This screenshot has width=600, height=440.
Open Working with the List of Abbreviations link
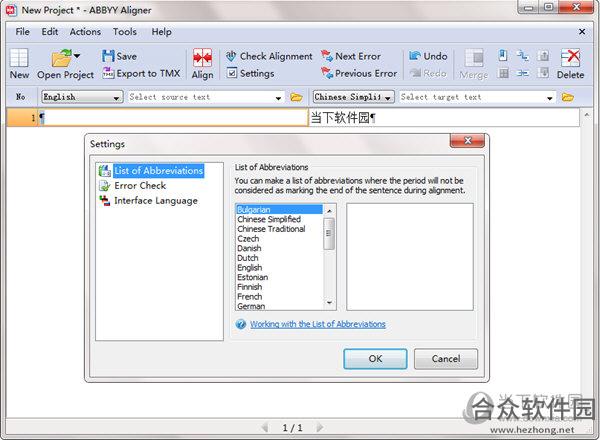pos(318,324)
